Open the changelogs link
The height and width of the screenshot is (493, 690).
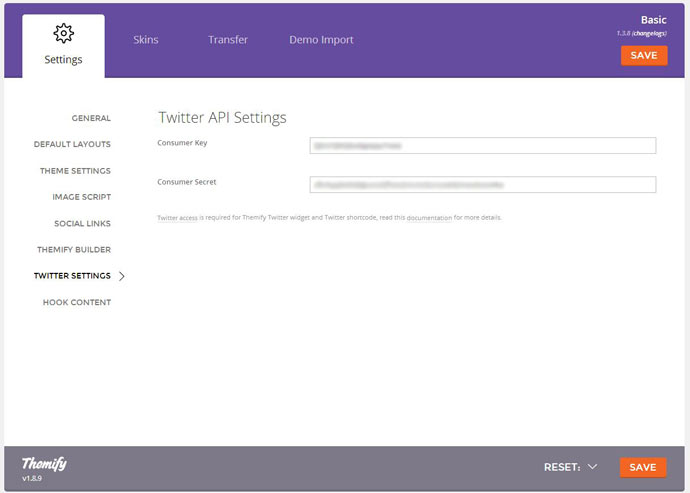[650, 33]
